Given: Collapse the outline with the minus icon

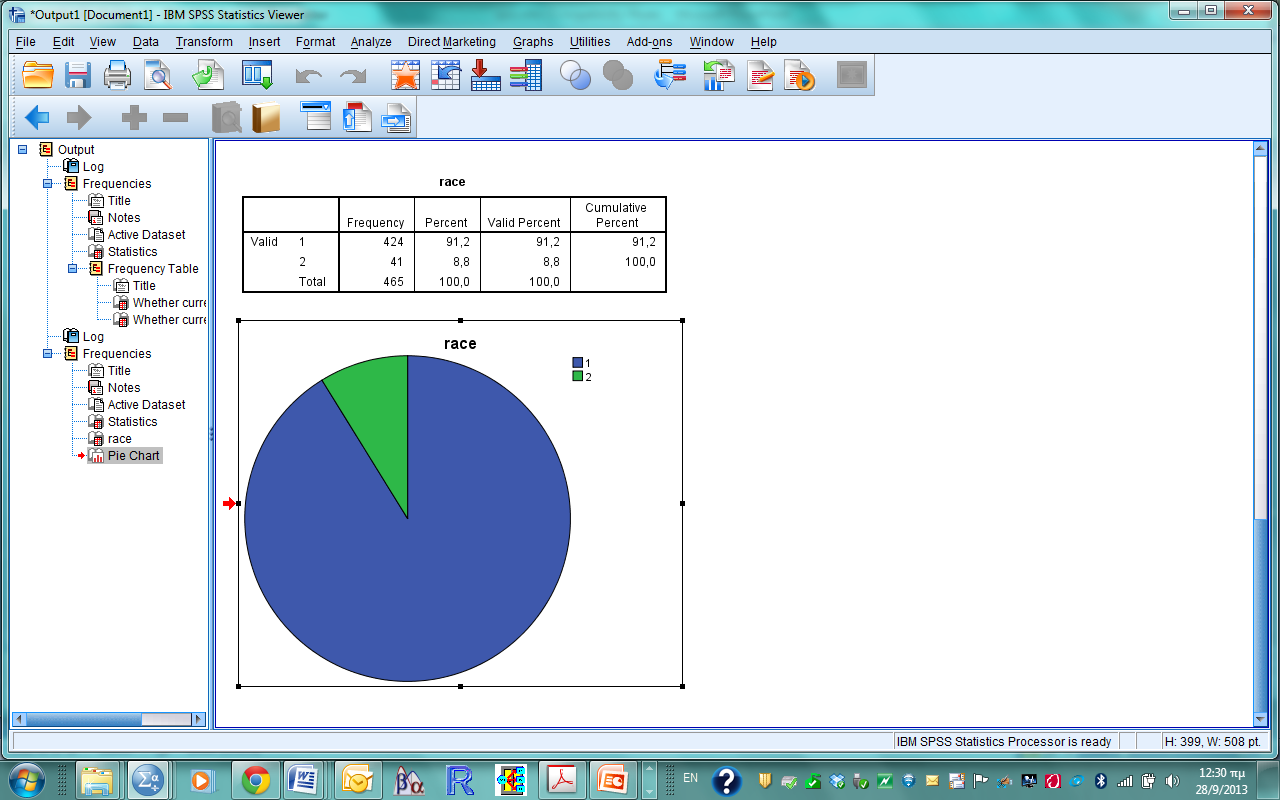Looking at the screenshot, I should click(x=175, y=118).
